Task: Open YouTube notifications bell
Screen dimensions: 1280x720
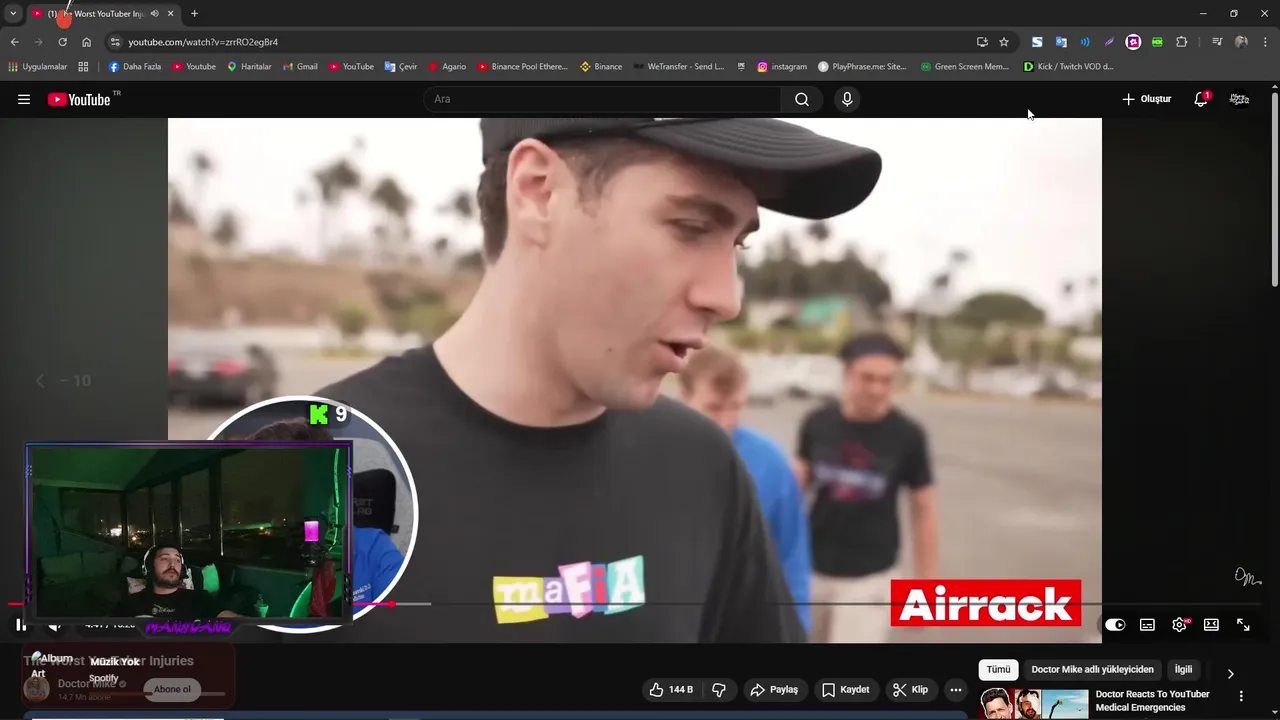Action: point(1201,99)
